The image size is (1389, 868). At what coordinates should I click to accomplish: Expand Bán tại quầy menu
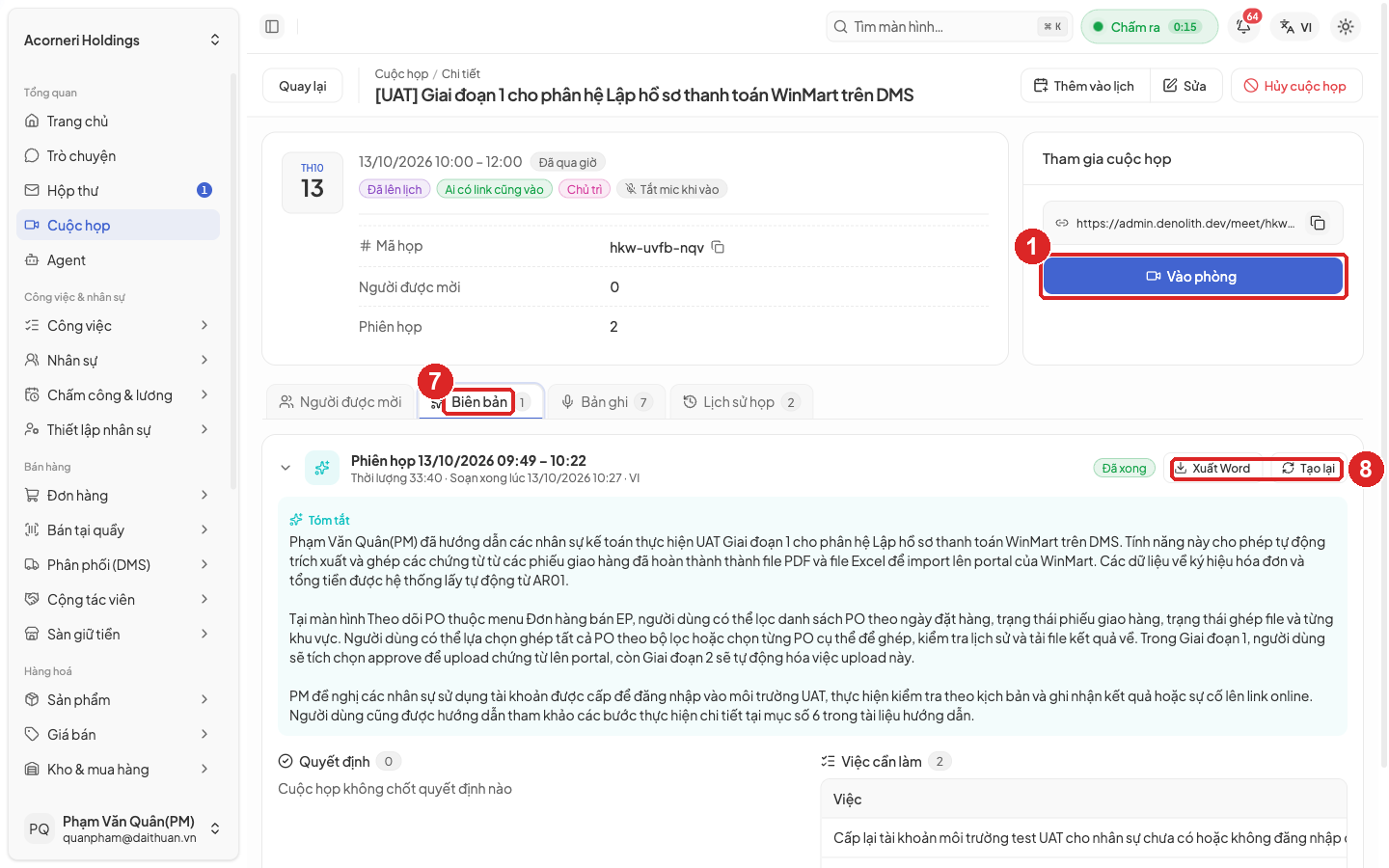coord(119,530)
